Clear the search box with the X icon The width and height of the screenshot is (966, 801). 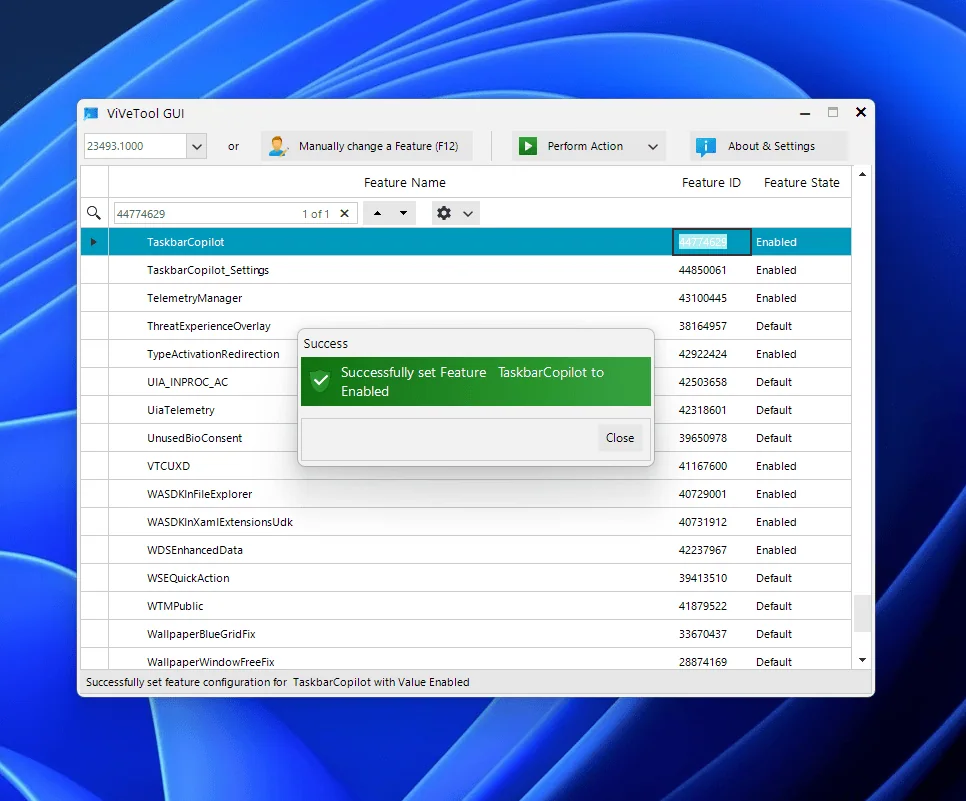pyautogui.click(x=344, y=212)
